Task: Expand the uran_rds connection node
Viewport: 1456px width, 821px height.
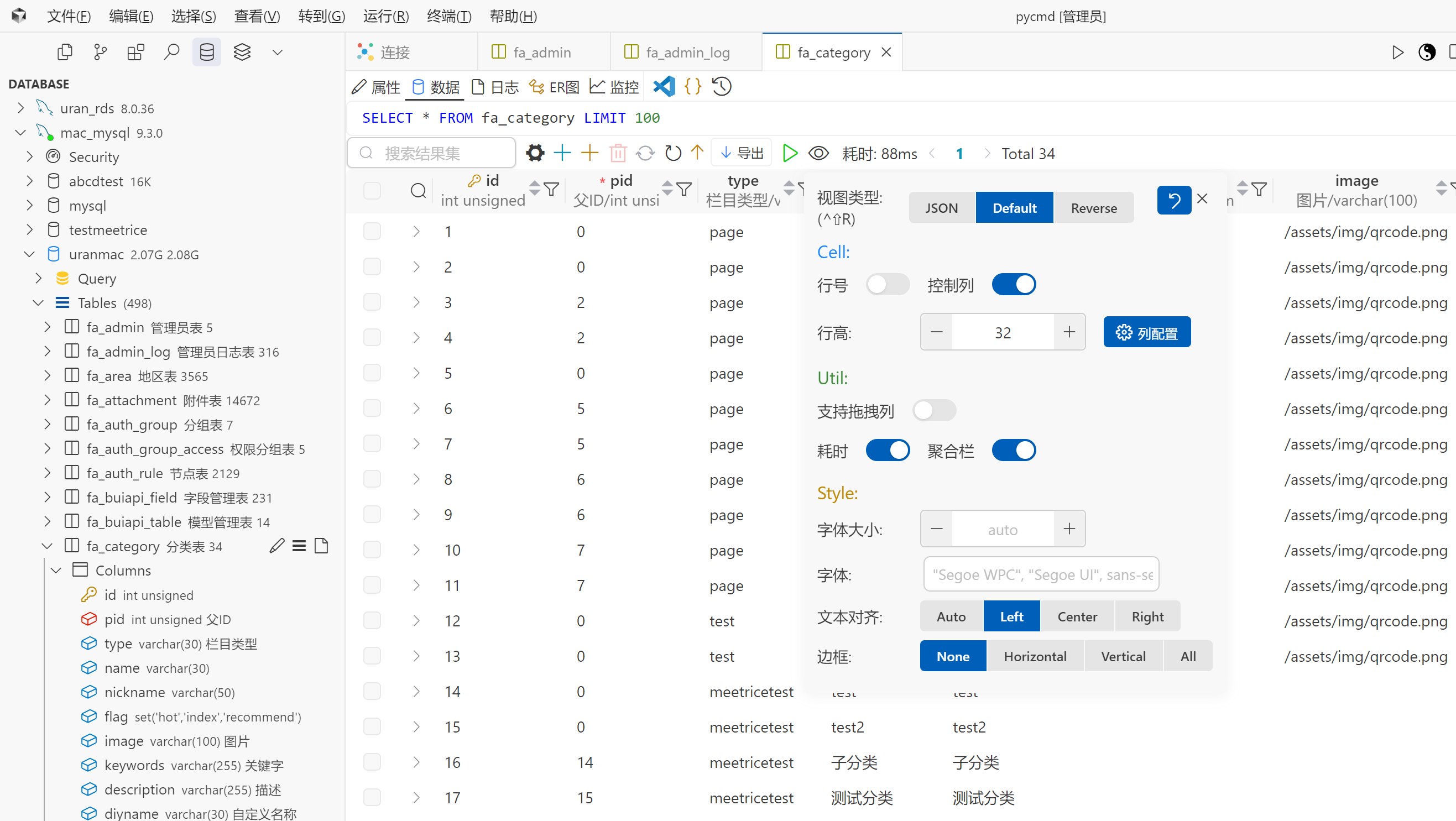Action: tap(21, 108)
